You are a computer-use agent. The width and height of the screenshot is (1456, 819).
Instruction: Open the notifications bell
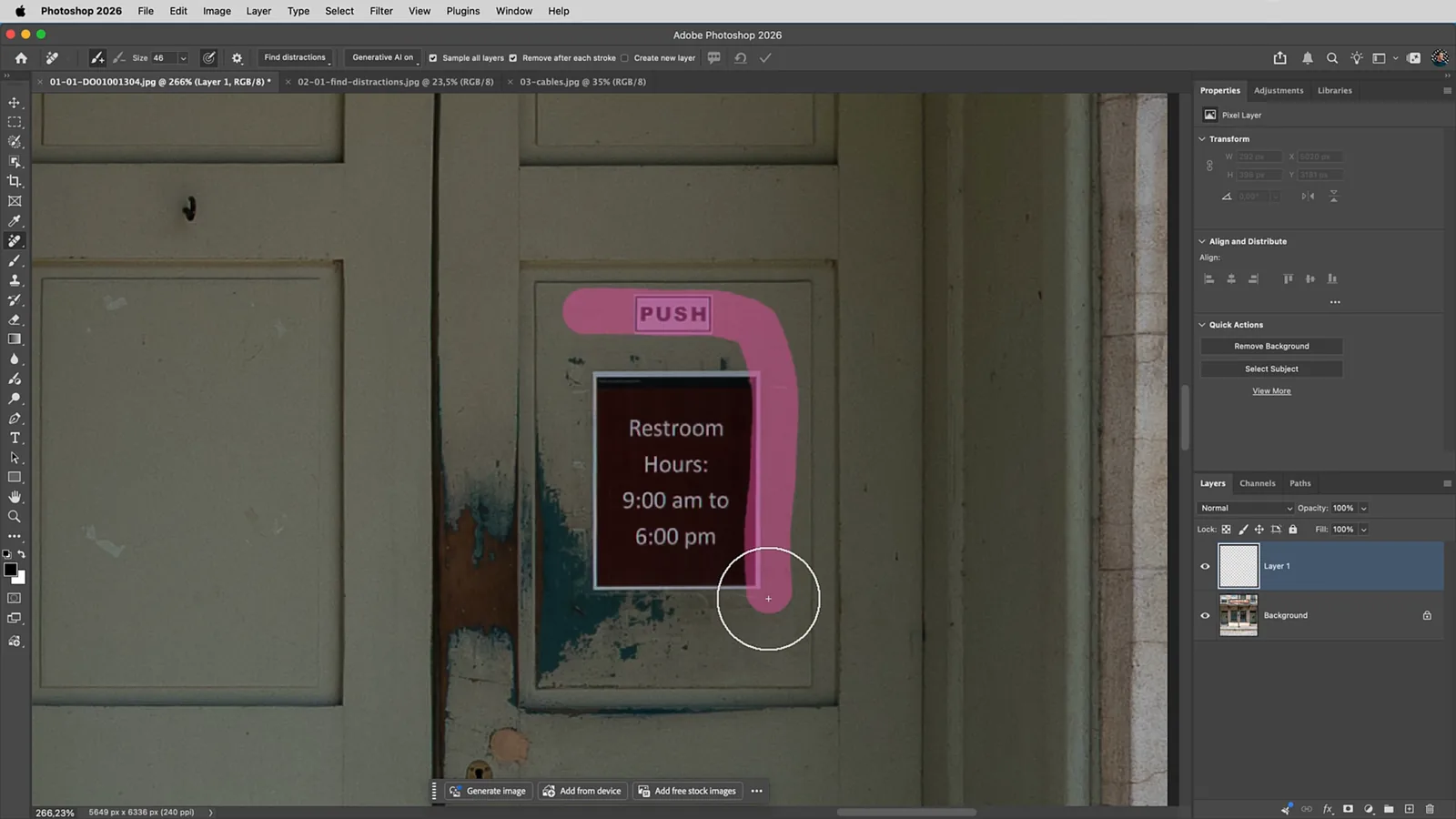1308,58
